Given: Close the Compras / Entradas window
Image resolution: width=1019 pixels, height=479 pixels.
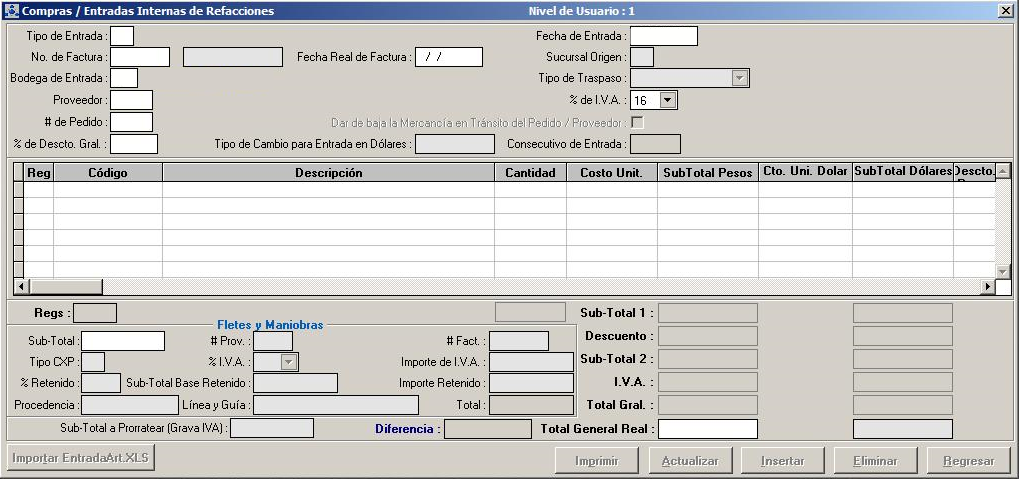Looking at the screenshot, I should click(1005, 11).
